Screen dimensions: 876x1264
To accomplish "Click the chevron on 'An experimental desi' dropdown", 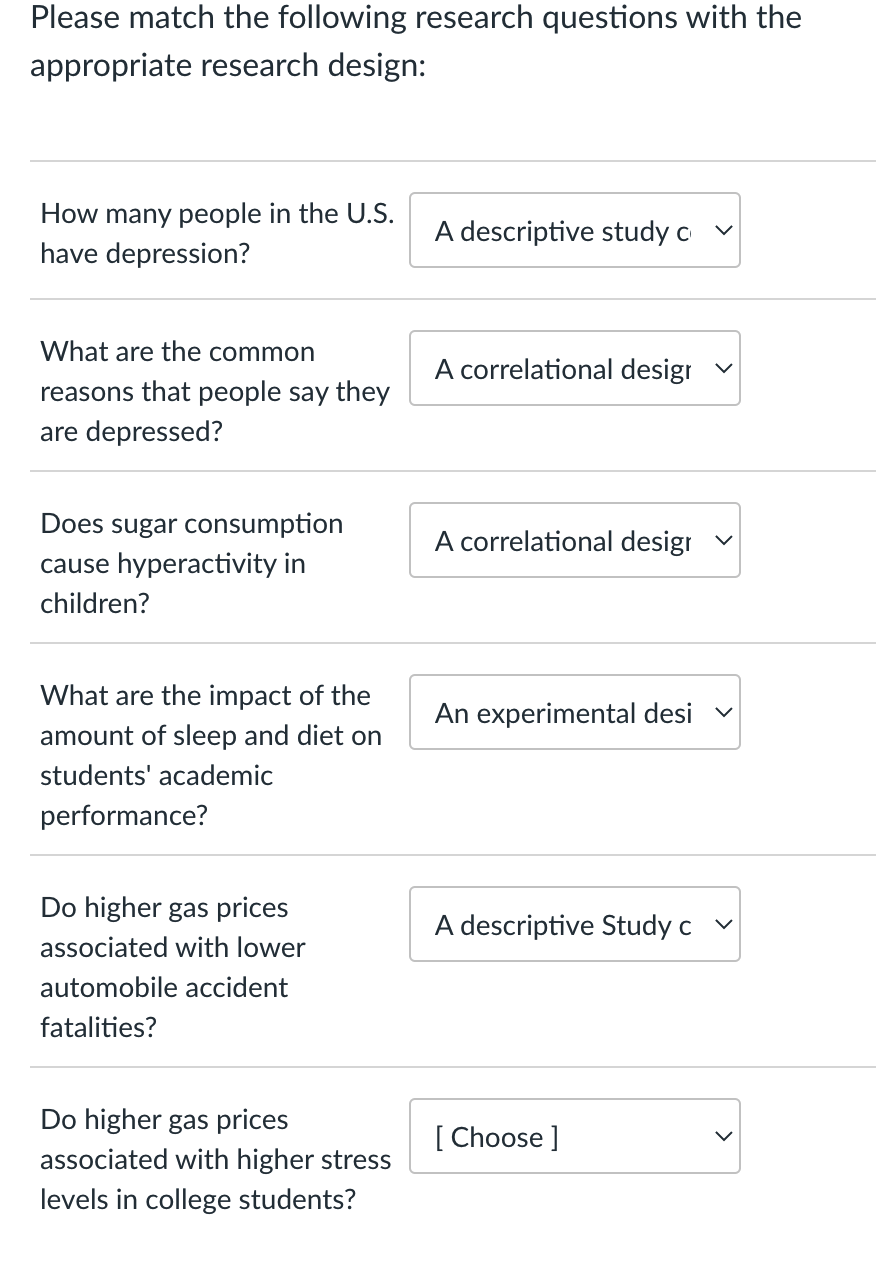I will pyautogui.click(x=722, y=712).
